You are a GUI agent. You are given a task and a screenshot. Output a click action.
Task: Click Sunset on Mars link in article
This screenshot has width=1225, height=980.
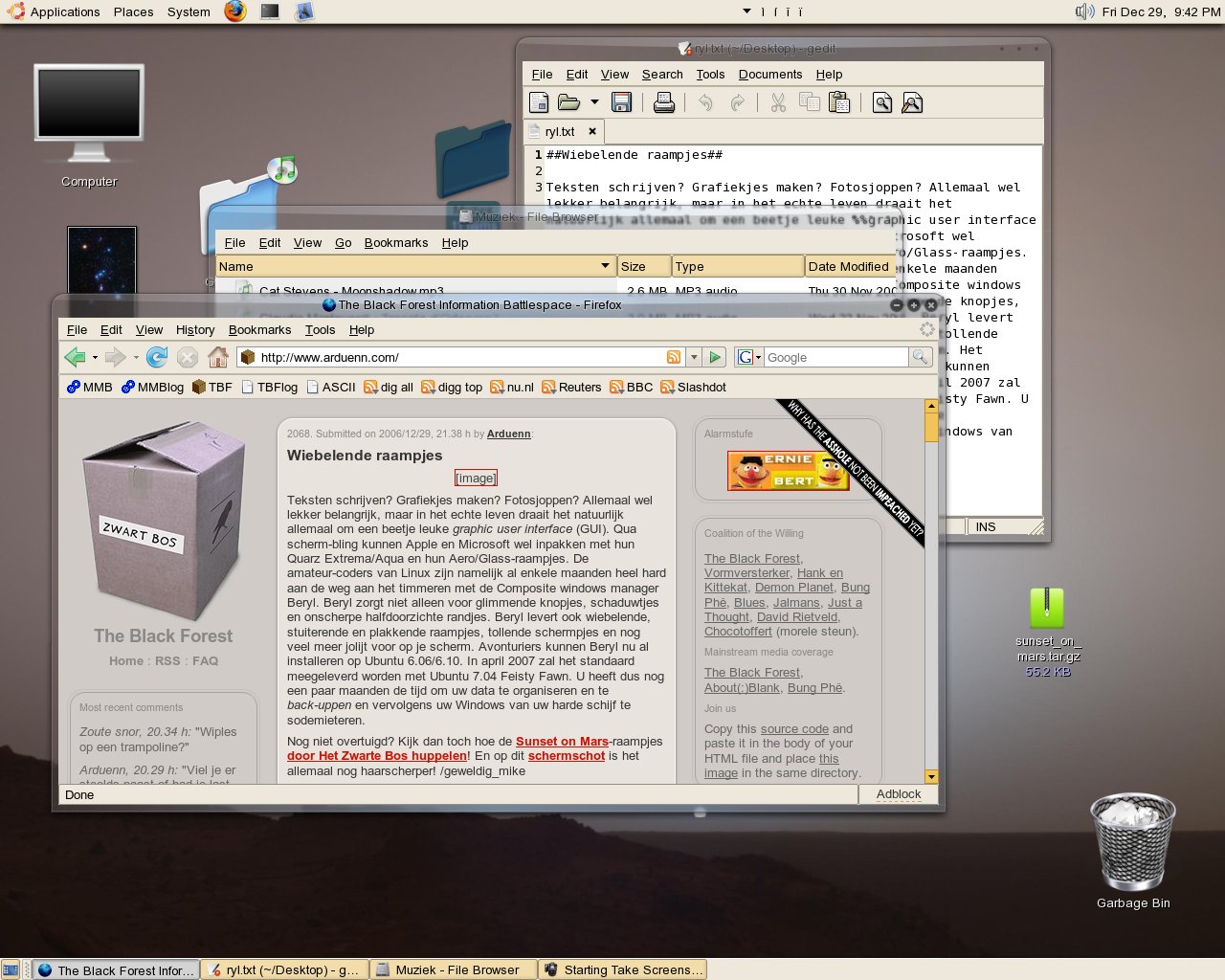[x=562, y=741]
